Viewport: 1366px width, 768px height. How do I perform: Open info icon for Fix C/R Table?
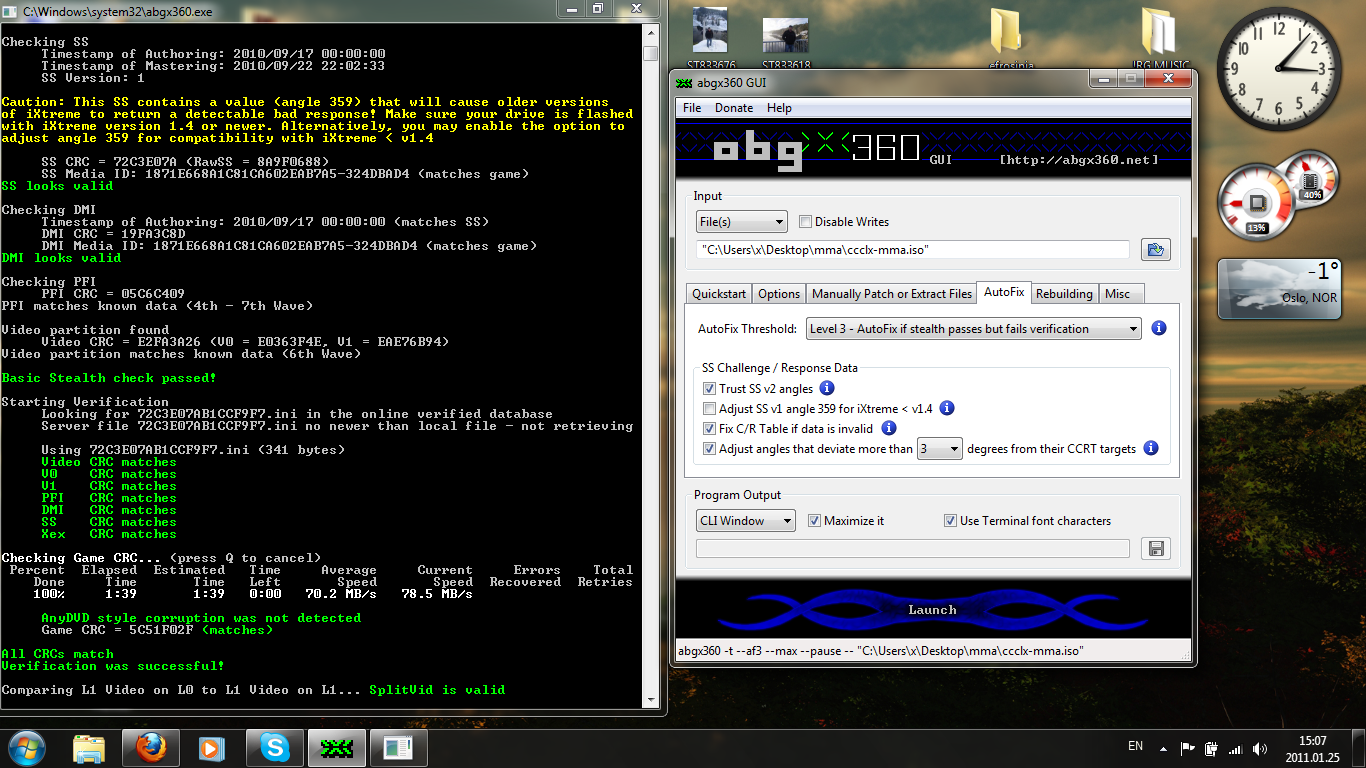coord(888,428)
